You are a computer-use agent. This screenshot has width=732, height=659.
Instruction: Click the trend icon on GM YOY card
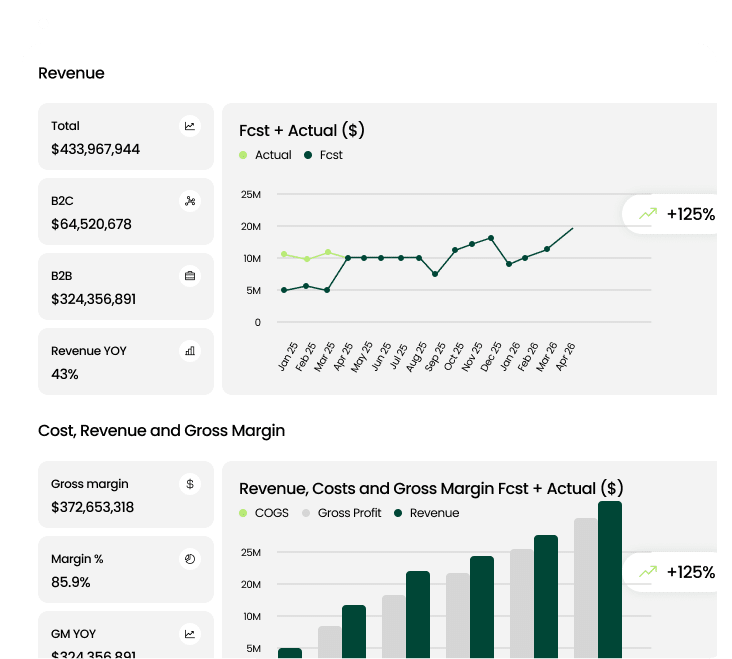[x=189, y=634]
